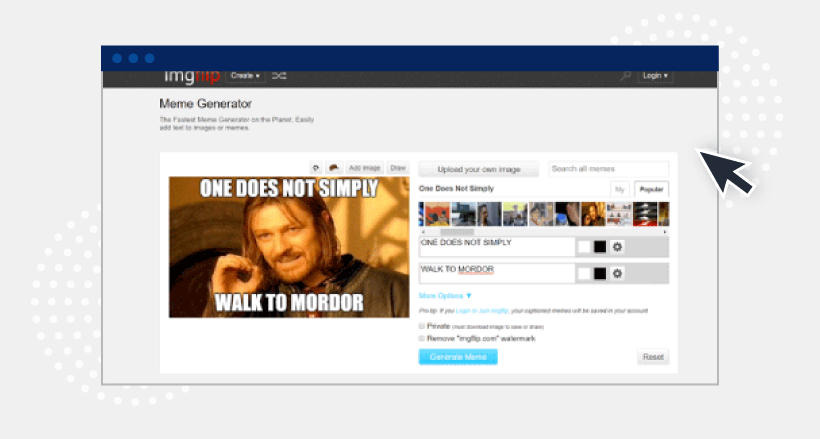Click the rotate image icon above meme
The width and height of the screenshot is (820, 439).
315,168
